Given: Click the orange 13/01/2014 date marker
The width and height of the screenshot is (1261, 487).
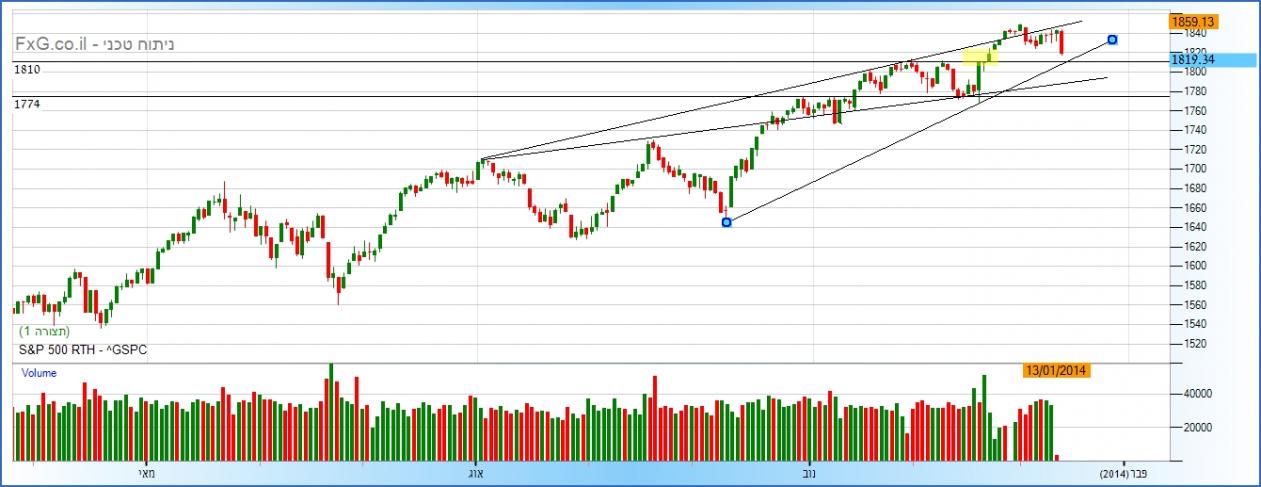Looking at the screenshot, I should click(1056, 370).
